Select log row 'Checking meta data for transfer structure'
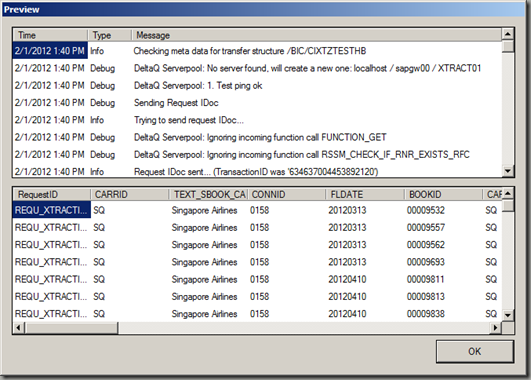Image resolution: width=531 pixels, height=380 pixels. click(x=257, y=51)
